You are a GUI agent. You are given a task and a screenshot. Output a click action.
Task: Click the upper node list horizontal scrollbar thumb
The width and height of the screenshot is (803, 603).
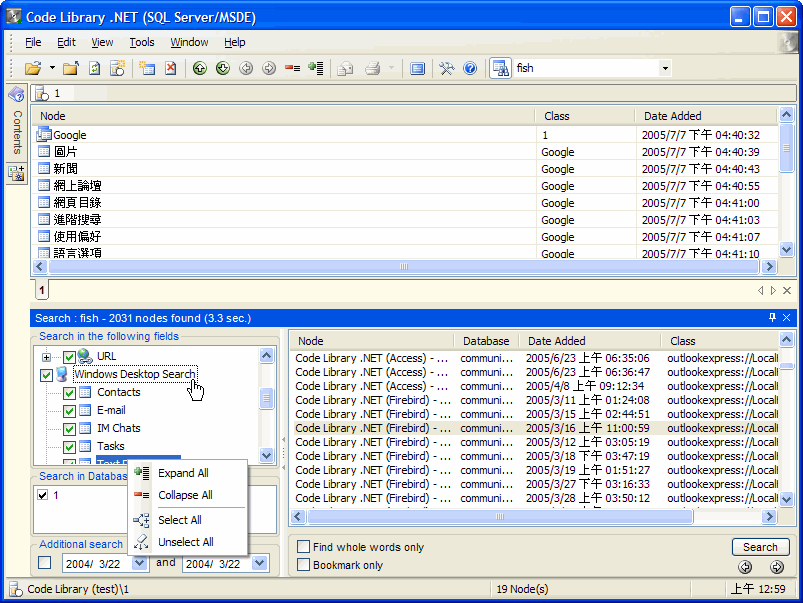(404, 266)
